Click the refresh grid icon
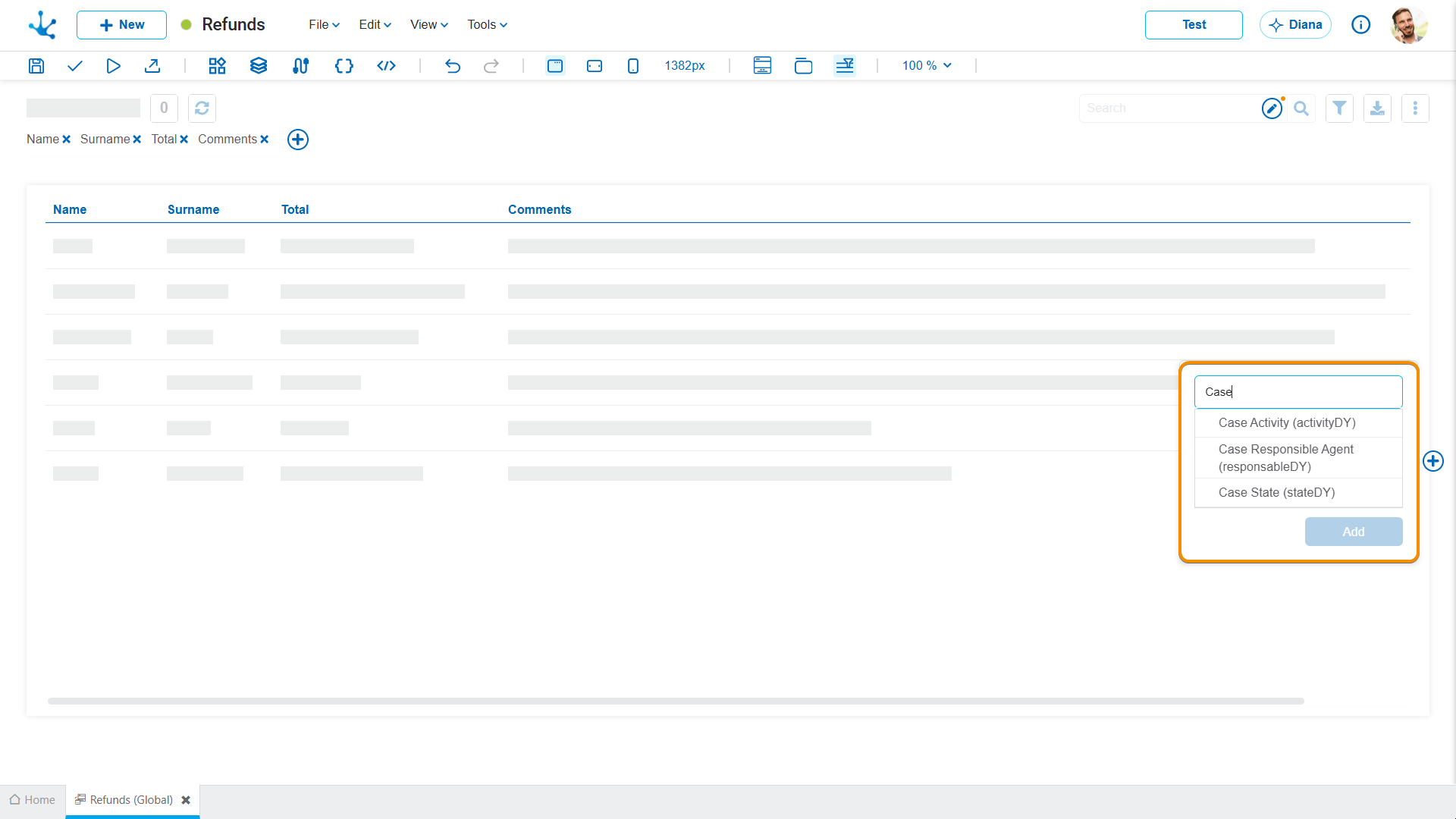 202,108
